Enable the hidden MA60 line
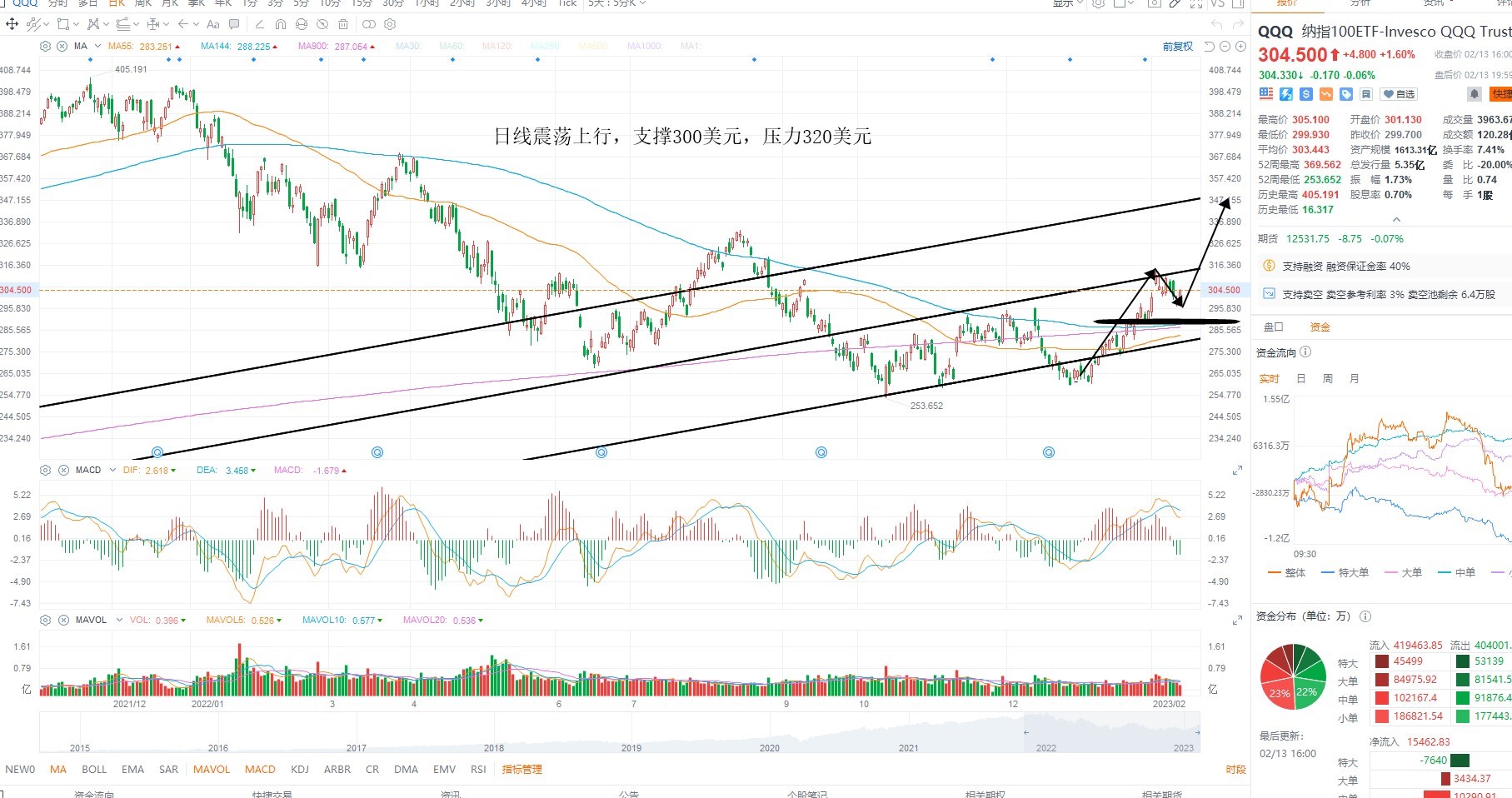 pos(452,47)
